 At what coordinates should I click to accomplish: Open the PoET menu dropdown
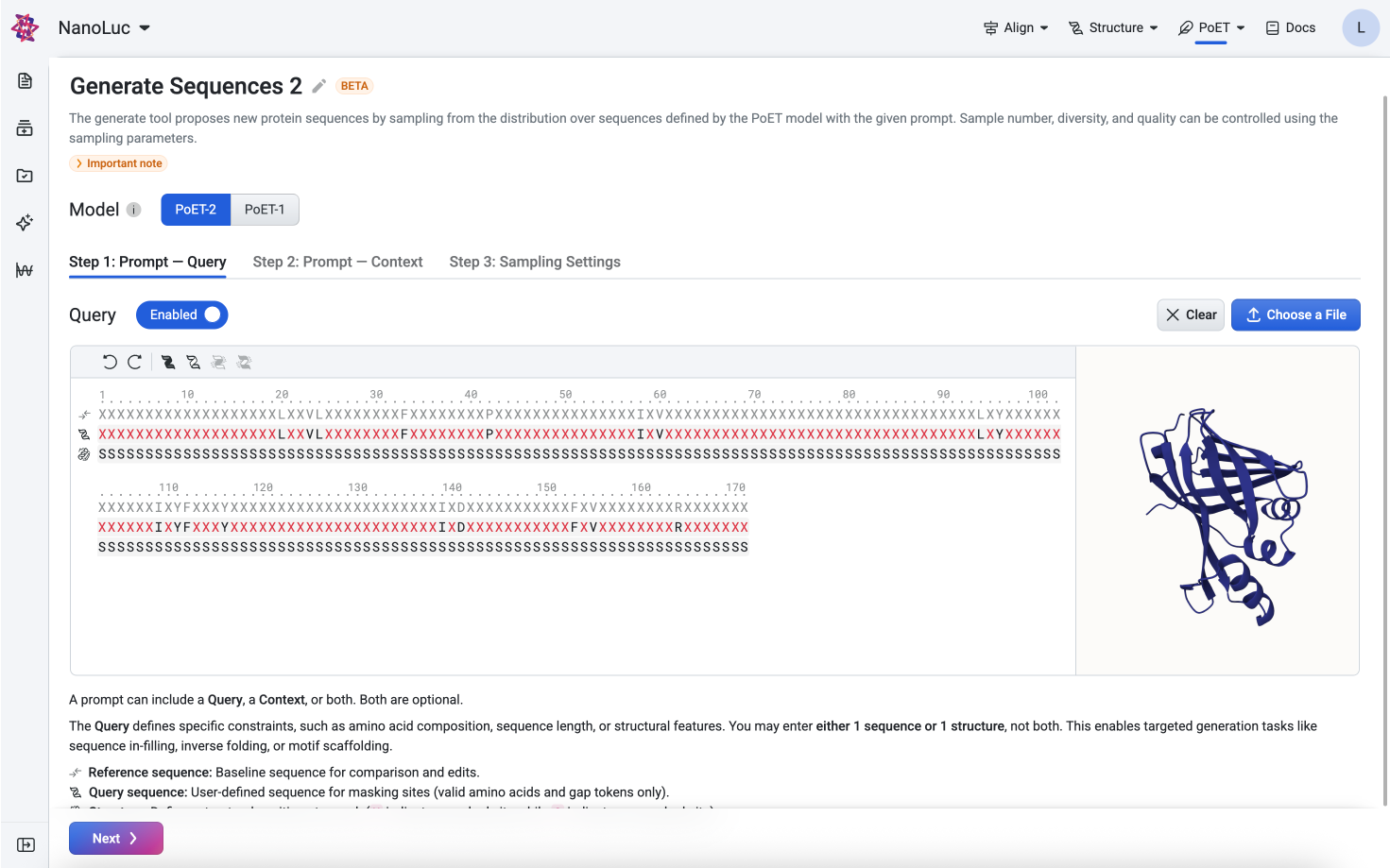point(1211,27)
